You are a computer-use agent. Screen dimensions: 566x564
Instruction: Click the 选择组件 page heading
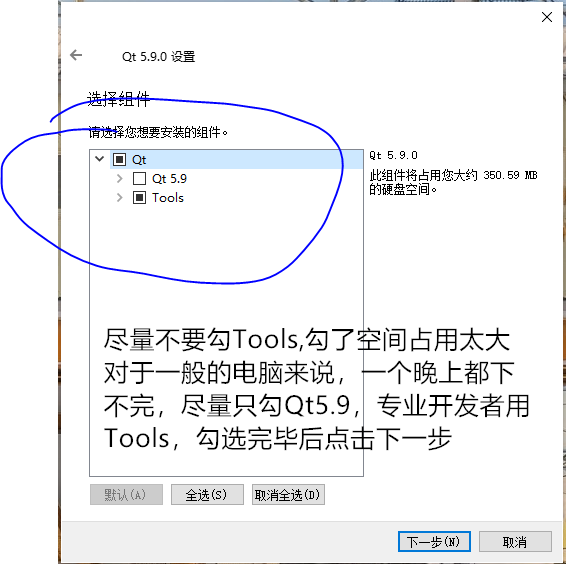pos(118,99)
